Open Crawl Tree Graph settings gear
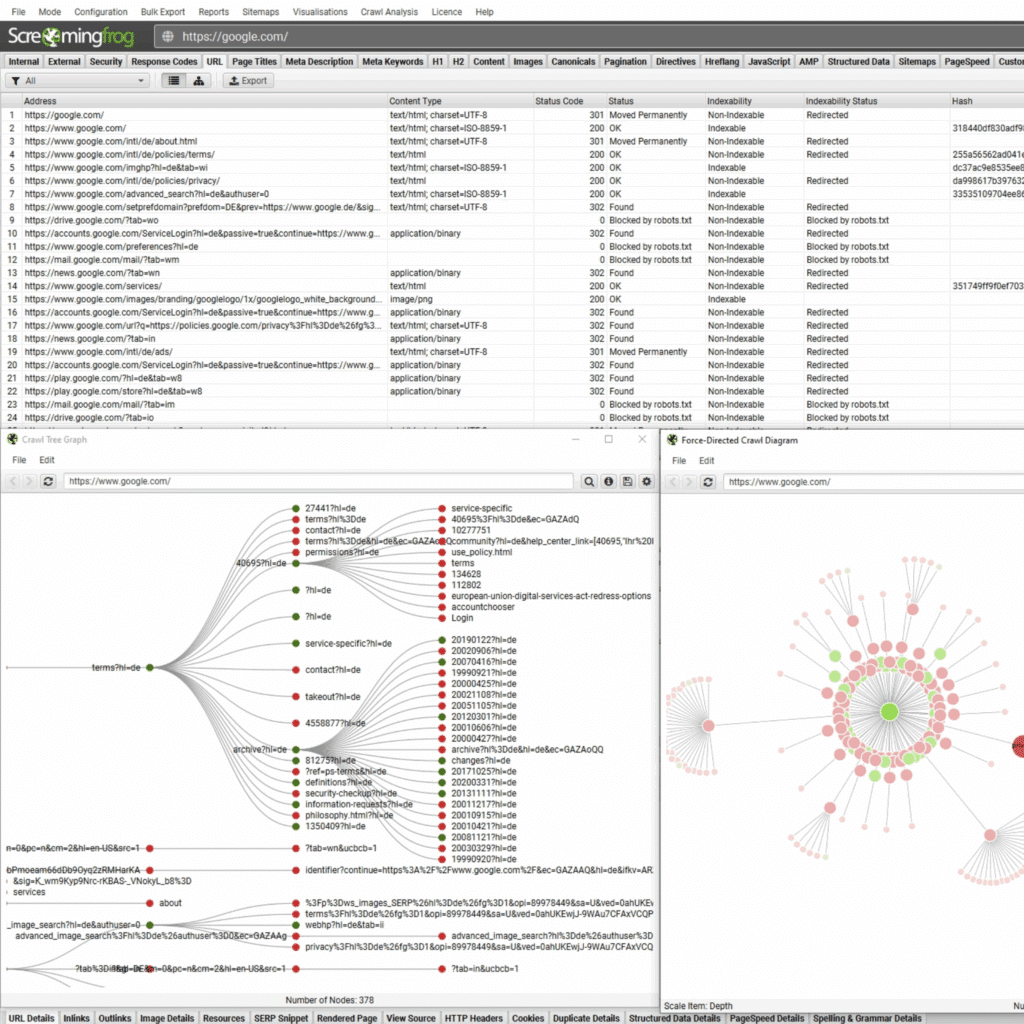The height and width of the screenshot is (1024, 1024). (647, 481)
